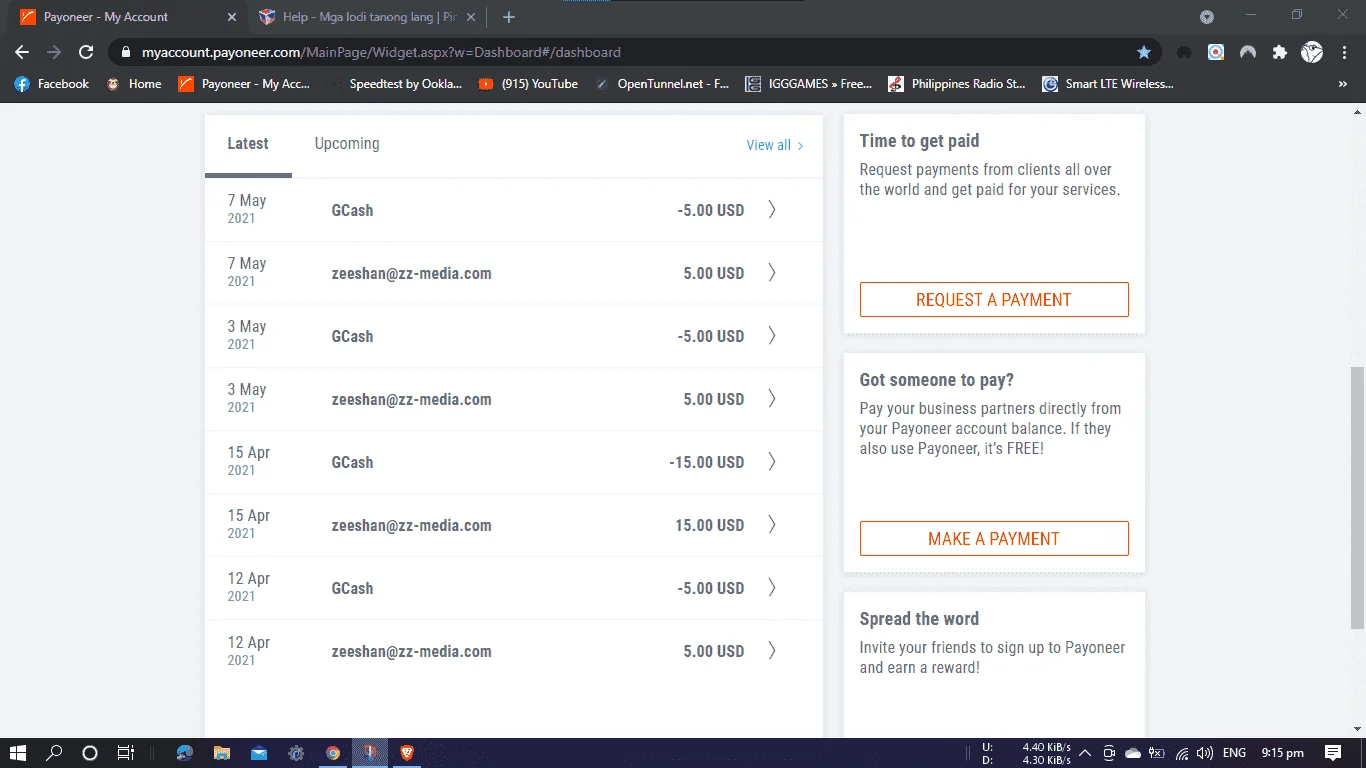Click the 15.00 USD incoming amount
Screen dimensions: 1366x768
(x=709, y=525)
